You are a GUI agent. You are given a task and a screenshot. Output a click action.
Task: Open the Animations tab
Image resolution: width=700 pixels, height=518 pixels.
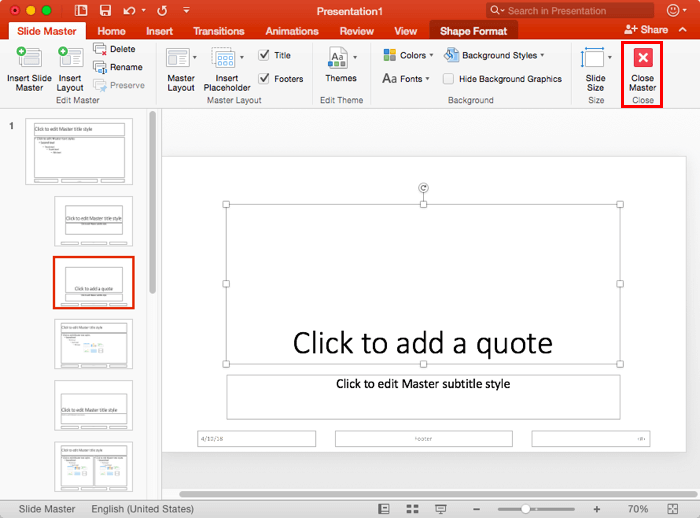coord(292,31)
